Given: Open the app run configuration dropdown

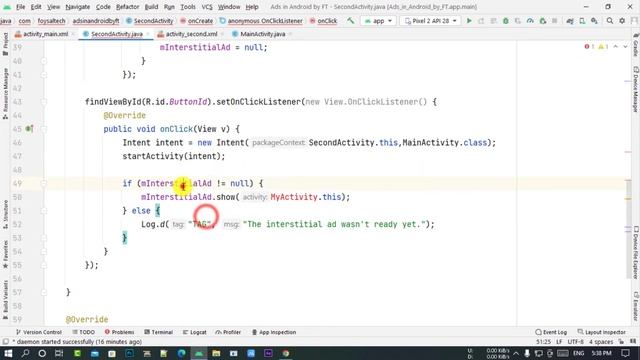Looking at the screenshot, I should coord(378,20).
